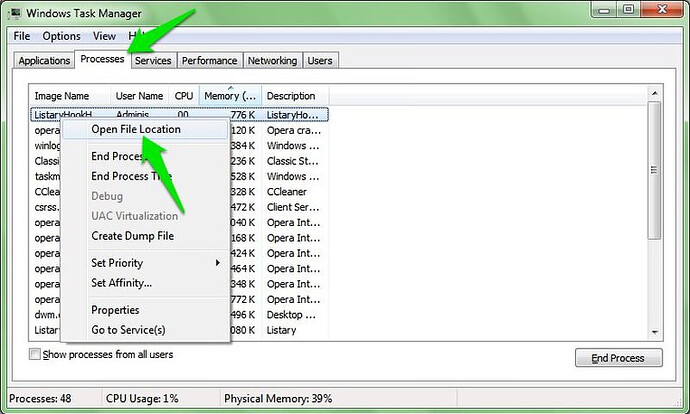Select the CCleaner description row
Viewport: 690px width, 414px height.
coord(286,192)
